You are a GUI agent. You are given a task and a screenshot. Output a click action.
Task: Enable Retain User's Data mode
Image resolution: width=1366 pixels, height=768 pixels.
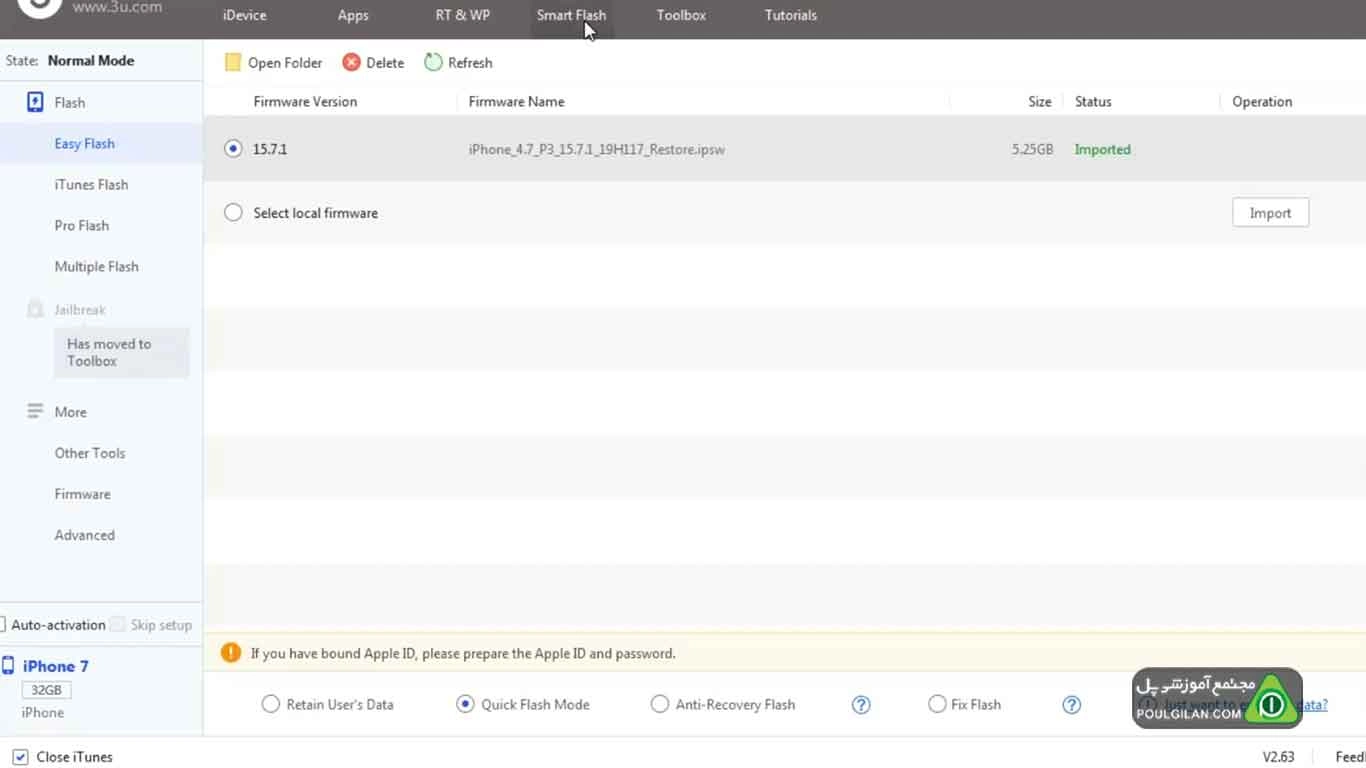point(270,704)
